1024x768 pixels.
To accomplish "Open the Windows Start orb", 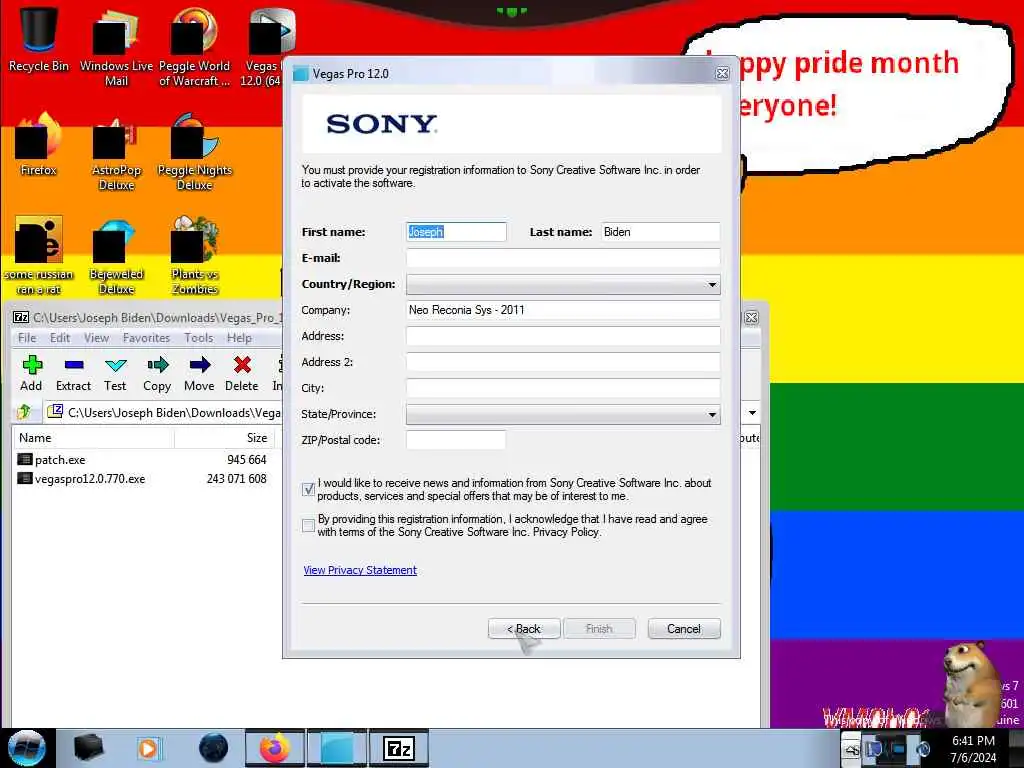I will (x=27, y=748).
